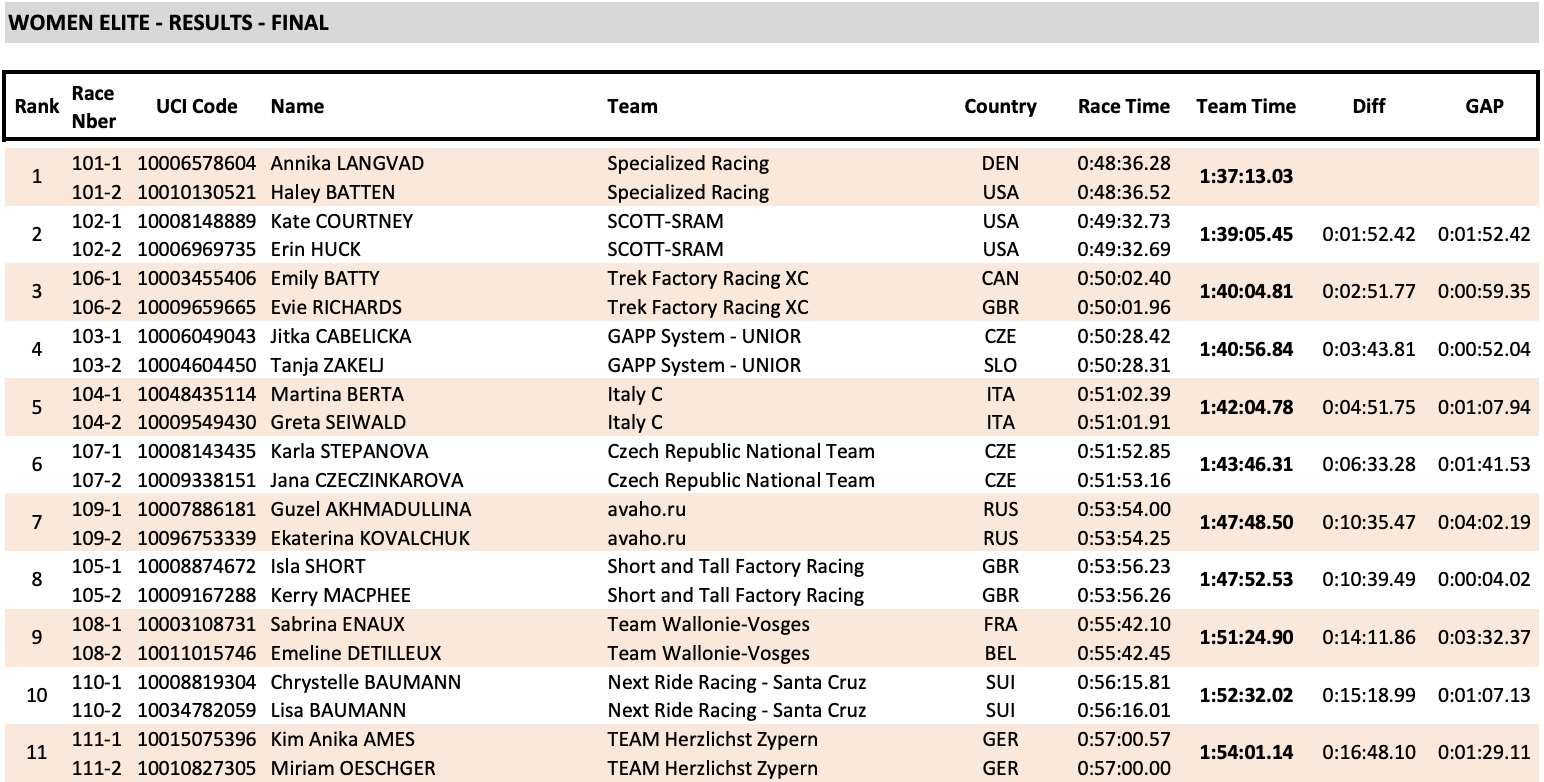Select the name 'Emily BATTY'
This screenshot has width=1544, height=782.
(325, 278)
